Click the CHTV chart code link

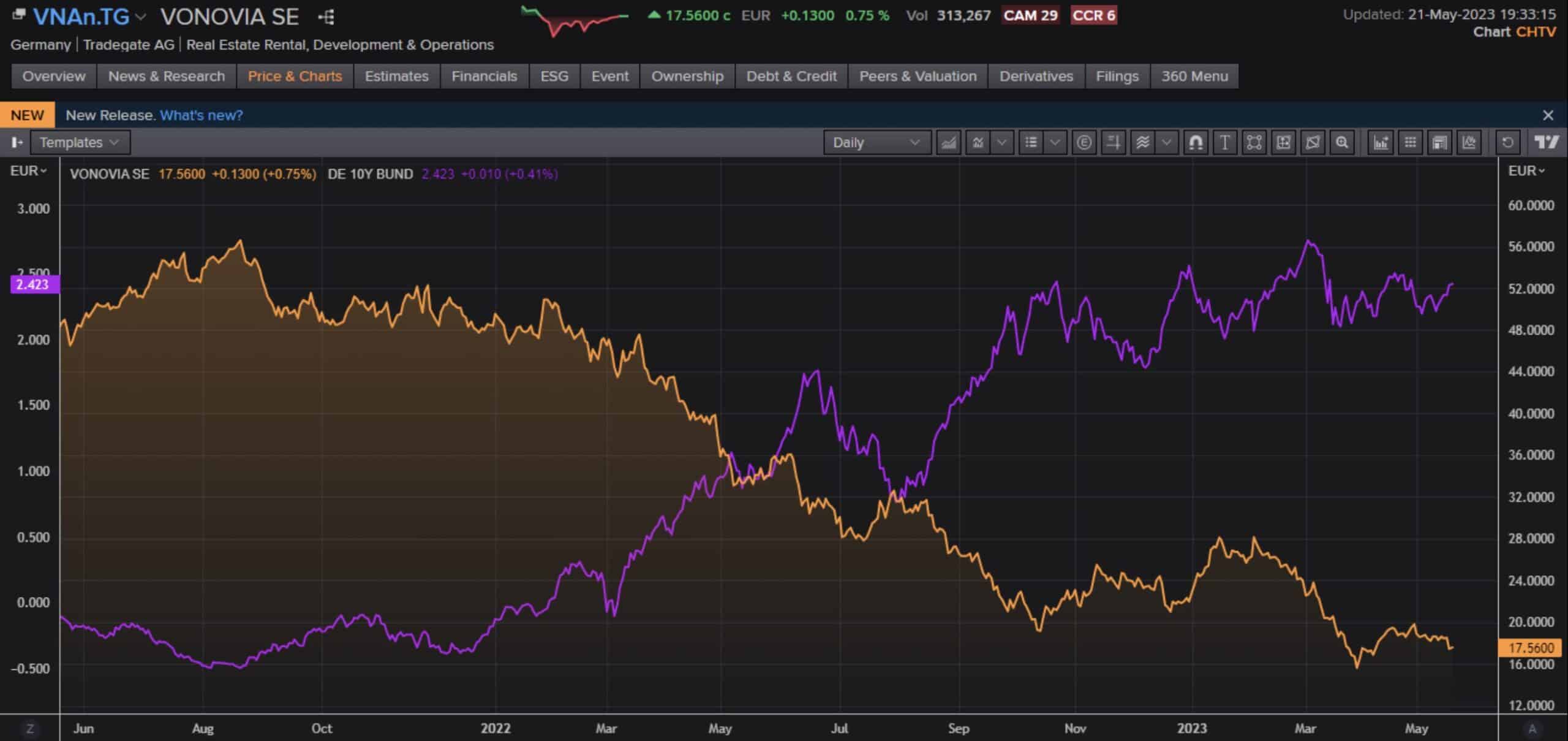click(x=1536, y=32)
